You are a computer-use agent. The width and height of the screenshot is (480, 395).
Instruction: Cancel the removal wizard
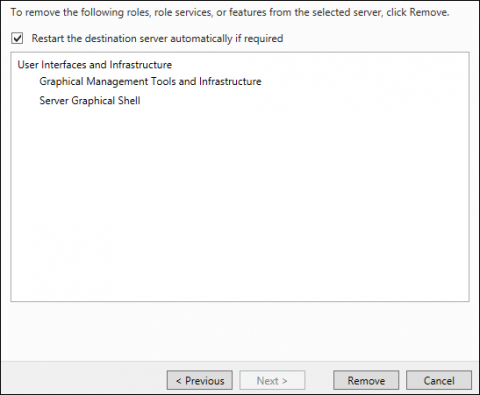tap(439, 380)
